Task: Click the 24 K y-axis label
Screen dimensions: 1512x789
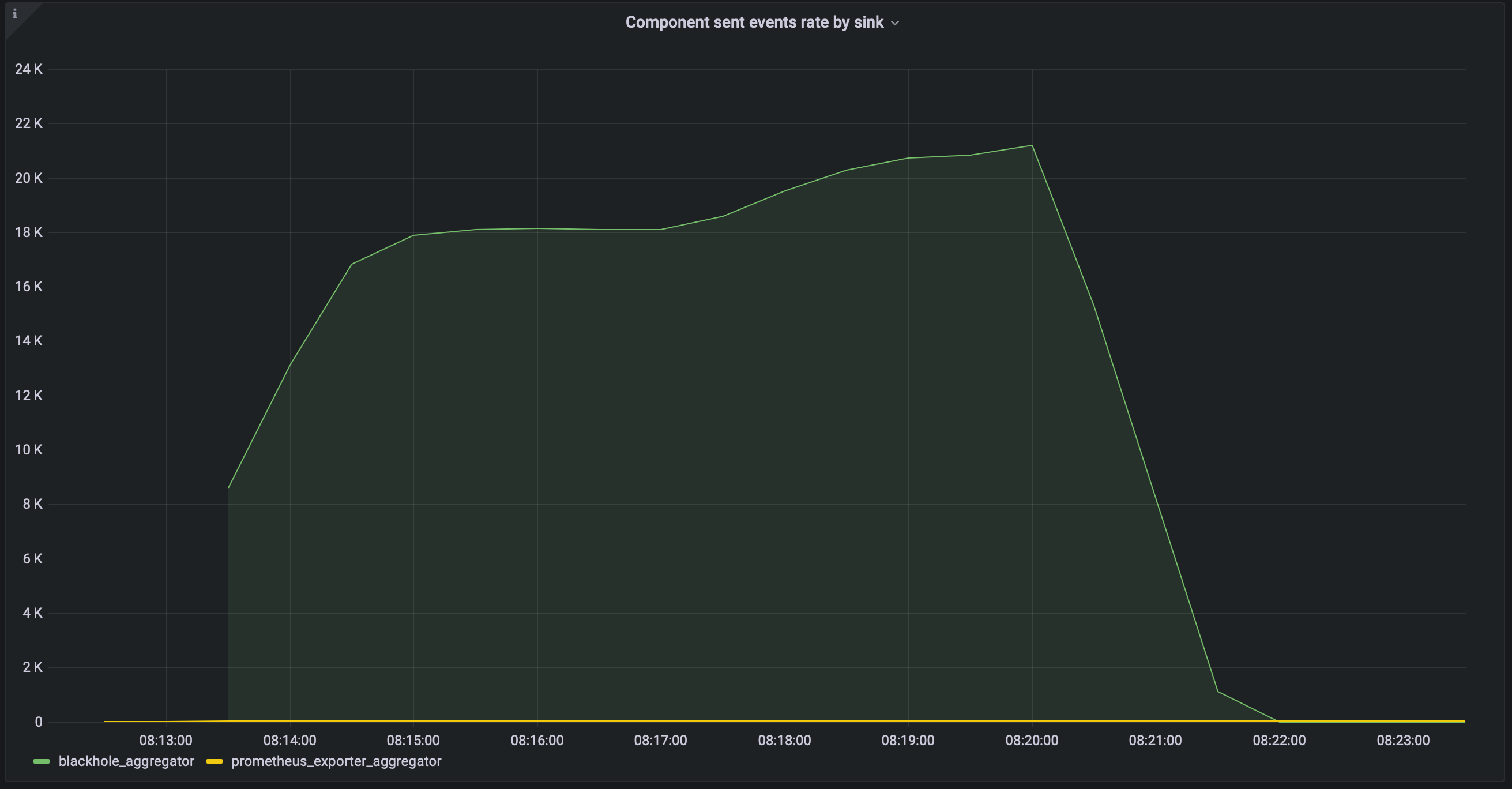Action: [28, 69]
